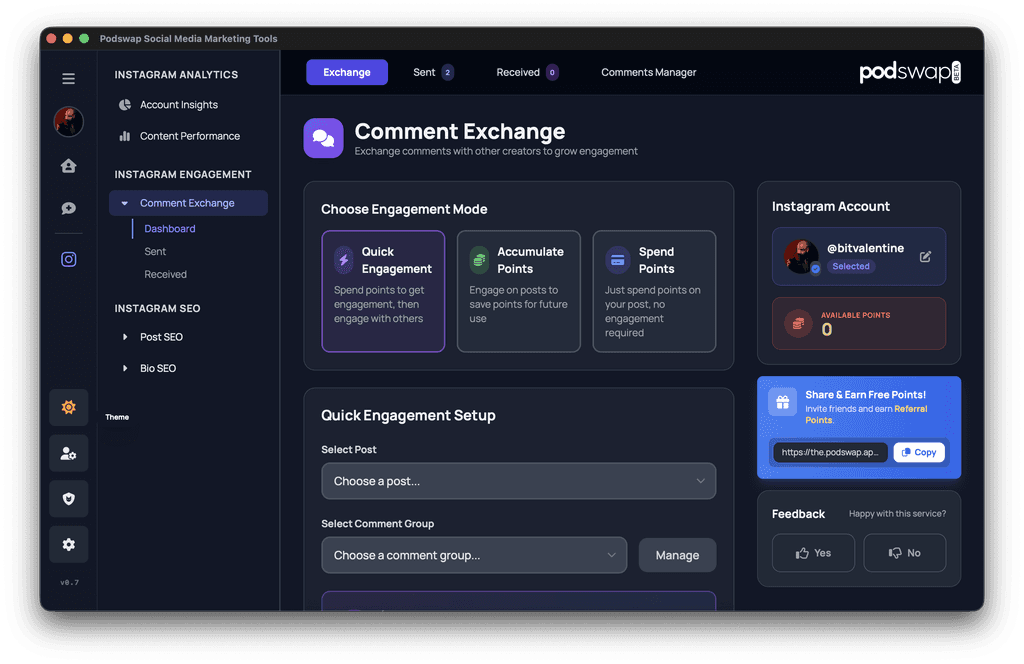Click the podswap logo
This screenshot has height=664, width=1024.
(910, 72)
